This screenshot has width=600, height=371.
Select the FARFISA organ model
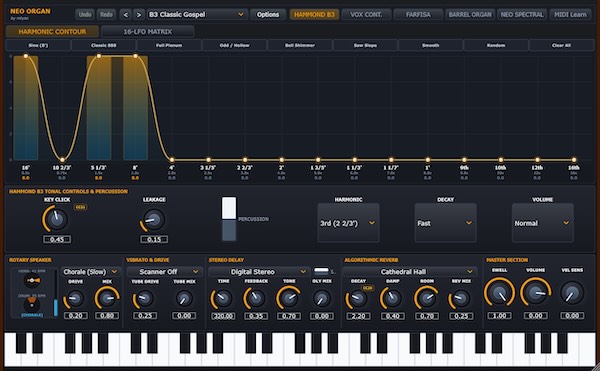click(418, 15)
